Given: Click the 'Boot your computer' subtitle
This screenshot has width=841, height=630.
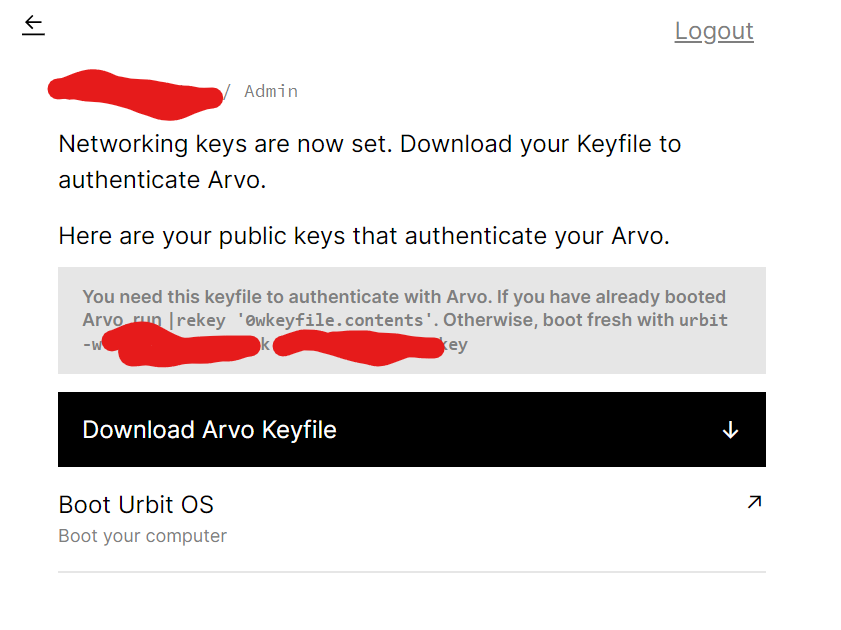Looking at the screenshot, I should [142, 536].
